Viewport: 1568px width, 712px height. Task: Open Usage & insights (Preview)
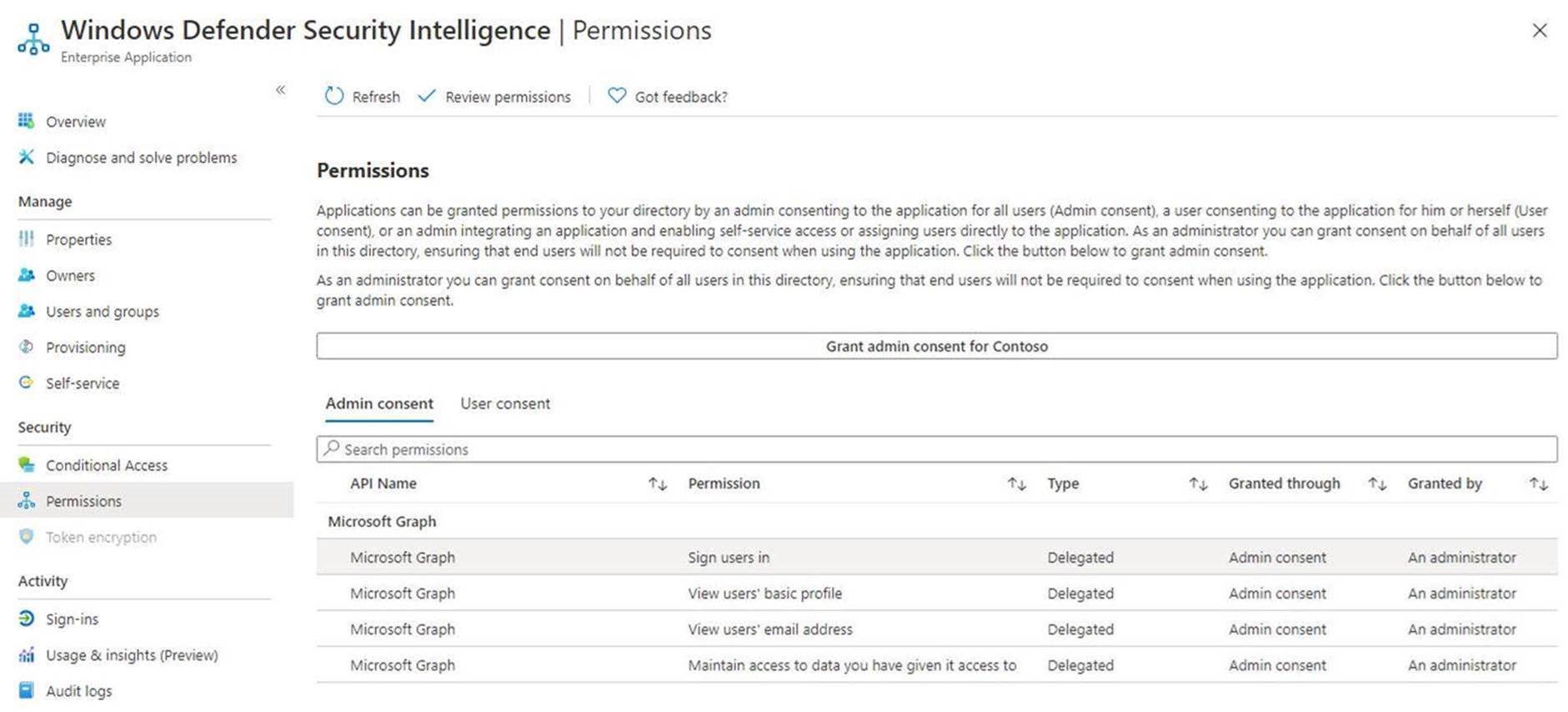132,655
